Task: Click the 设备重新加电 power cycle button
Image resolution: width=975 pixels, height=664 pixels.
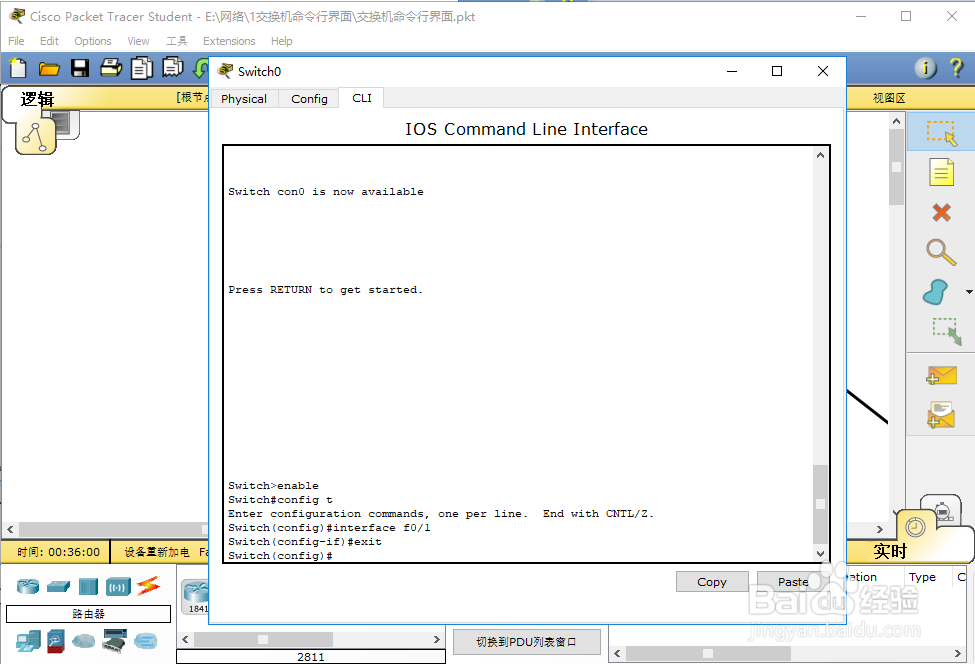Action: coord(157,552)
